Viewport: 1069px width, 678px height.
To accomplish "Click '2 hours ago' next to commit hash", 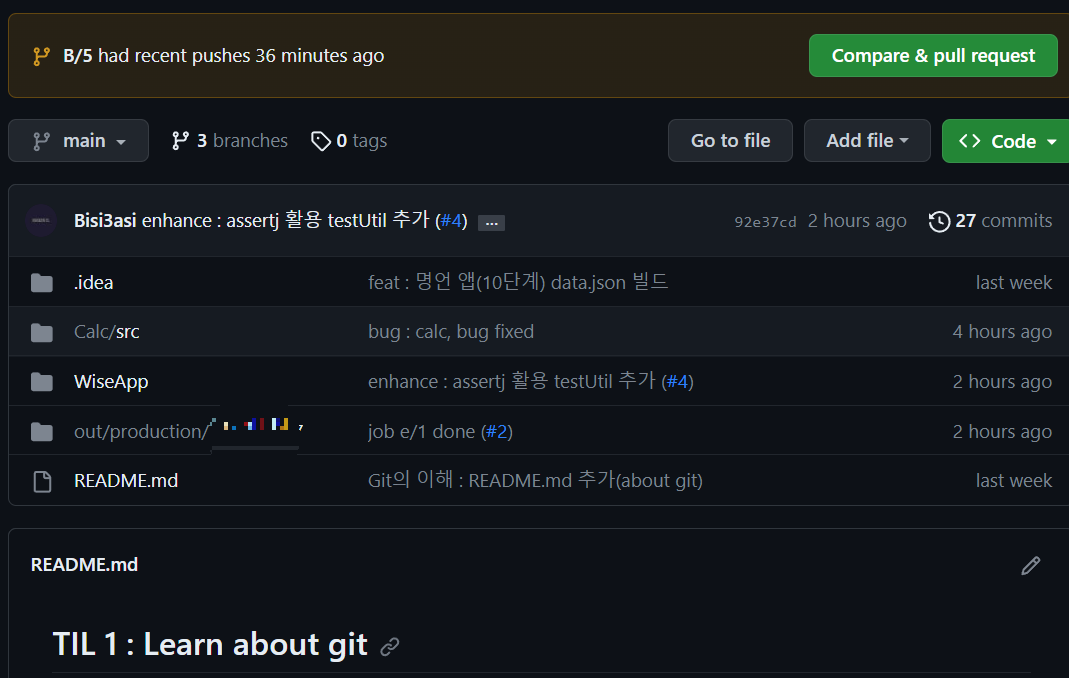I will point(857,220).
